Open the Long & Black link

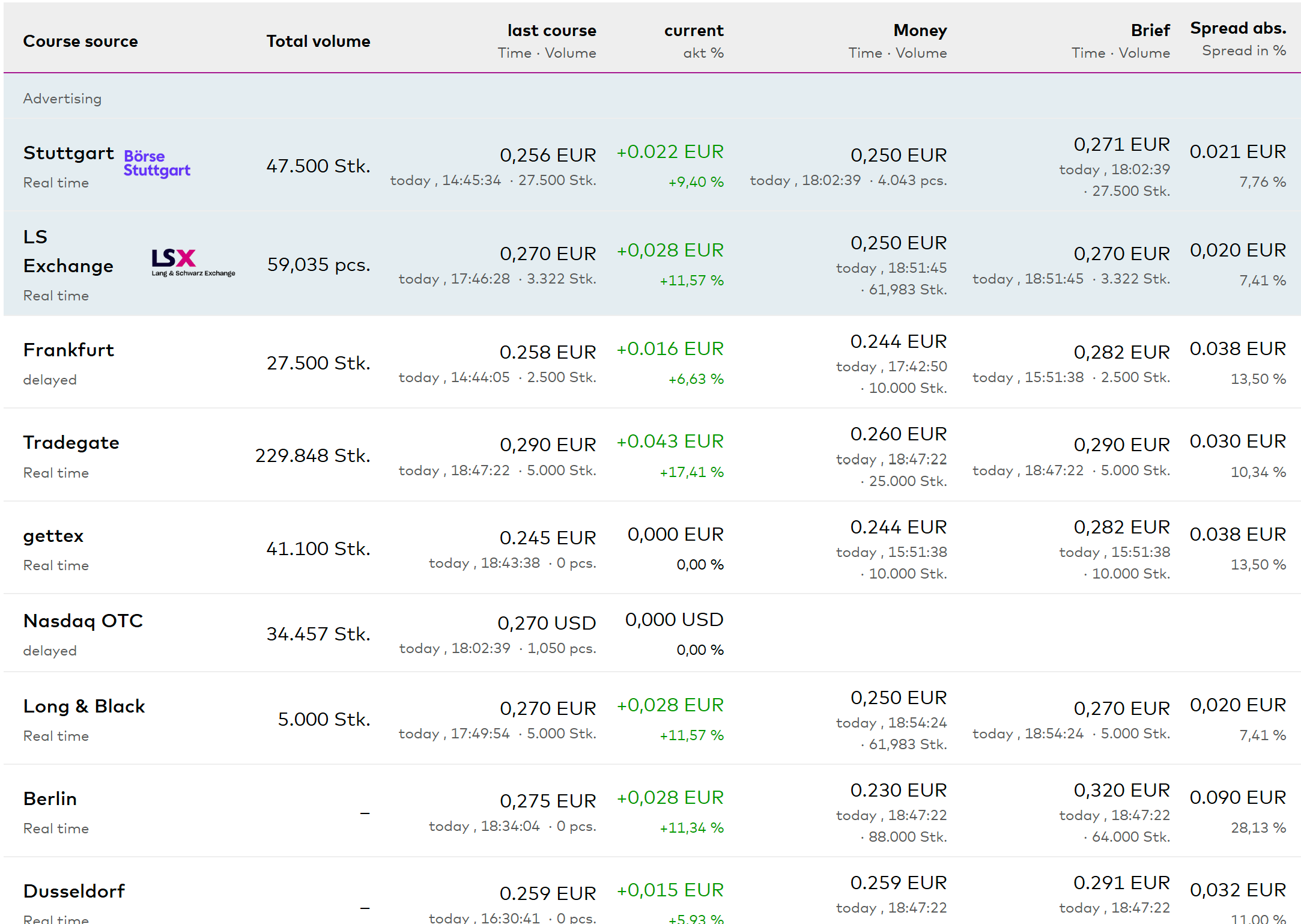point(84,707)
